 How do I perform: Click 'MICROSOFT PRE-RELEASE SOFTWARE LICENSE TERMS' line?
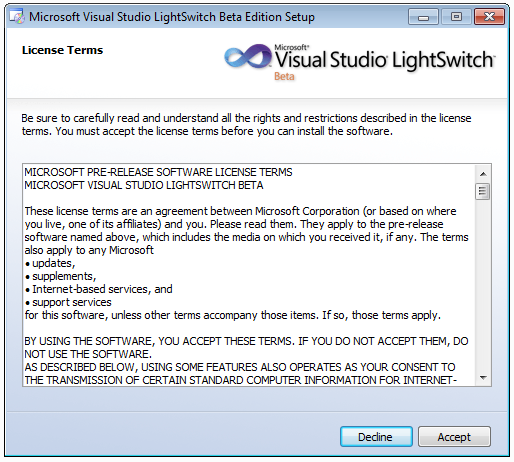coord(158,172)
